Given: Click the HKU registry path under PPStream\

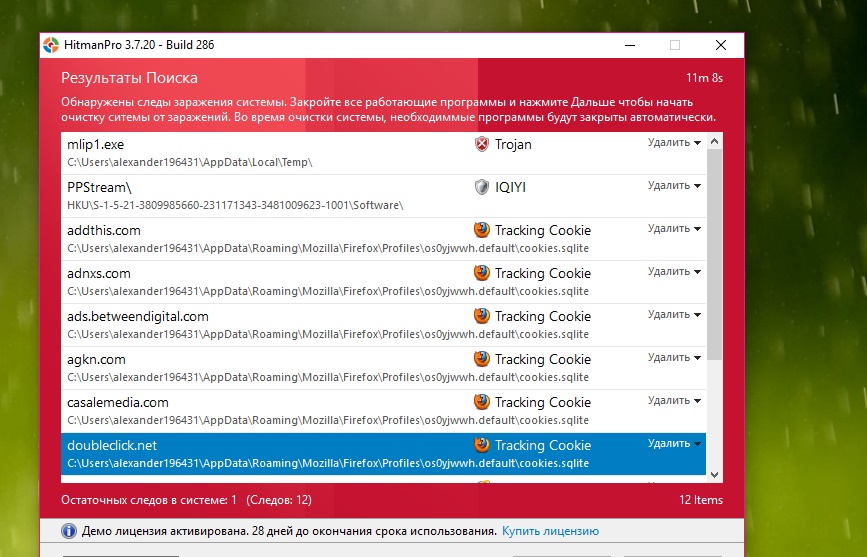Looking at the screenshot, I should (235, 205).
